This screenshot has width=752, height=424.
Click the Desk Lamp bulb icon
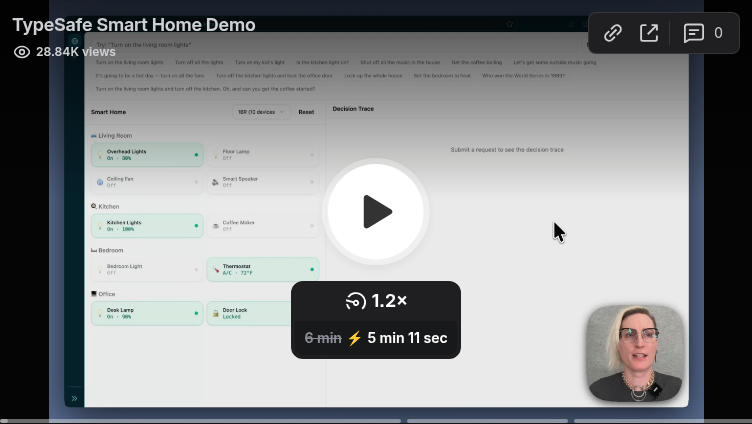coord(100,313)
